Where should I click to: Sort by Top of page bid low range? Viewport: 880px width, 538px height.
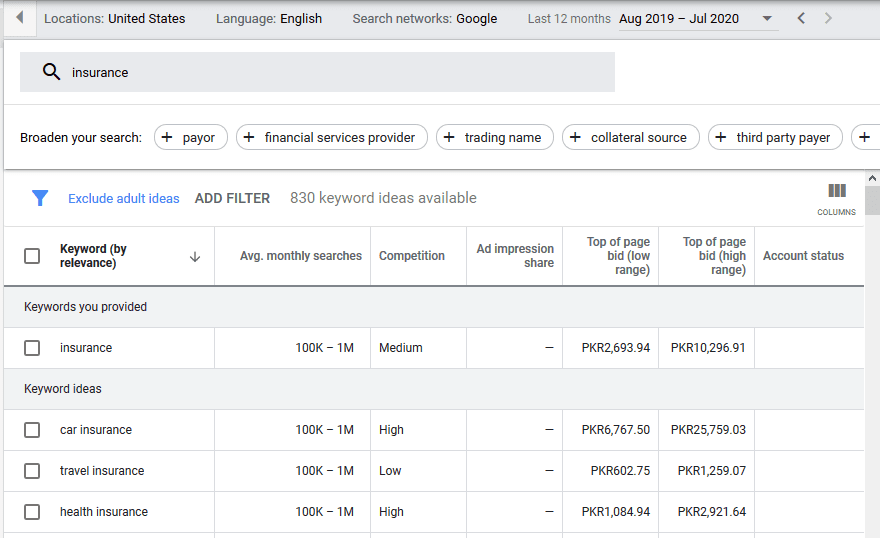[x=618, y=256]
